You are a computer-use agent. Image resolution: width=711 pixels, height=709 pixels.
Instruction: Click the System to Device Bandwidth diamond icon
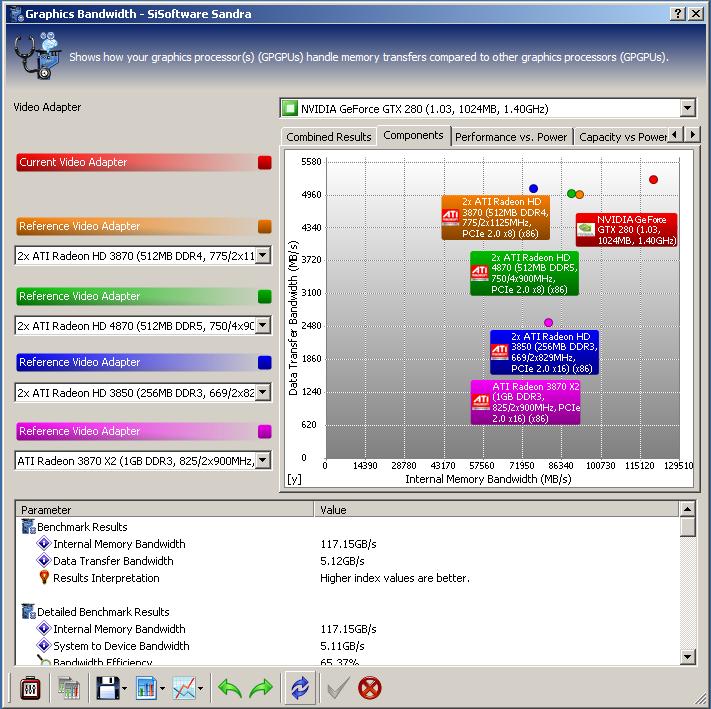pos(44,646)
